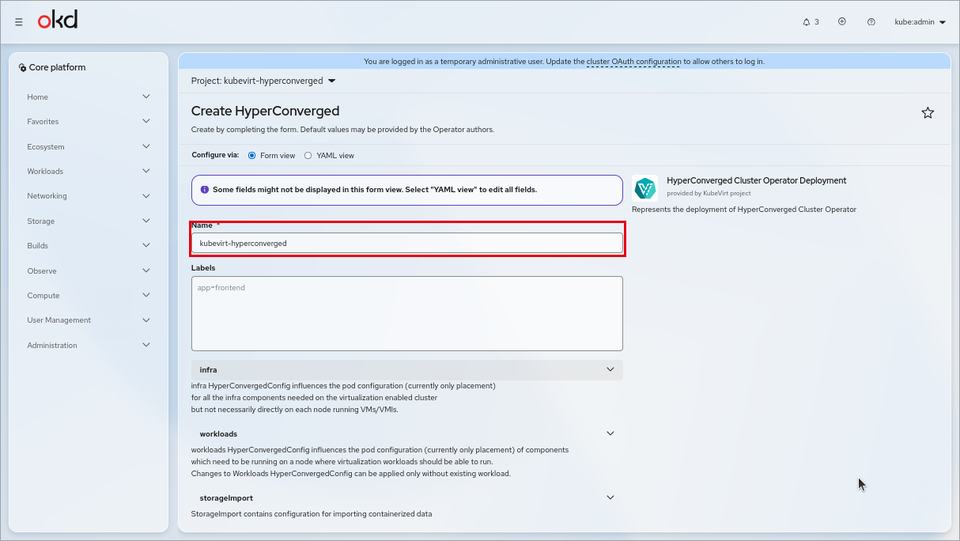Open the notifications bell
Viewport: 960px width, 541px height.
coord(811,22)
